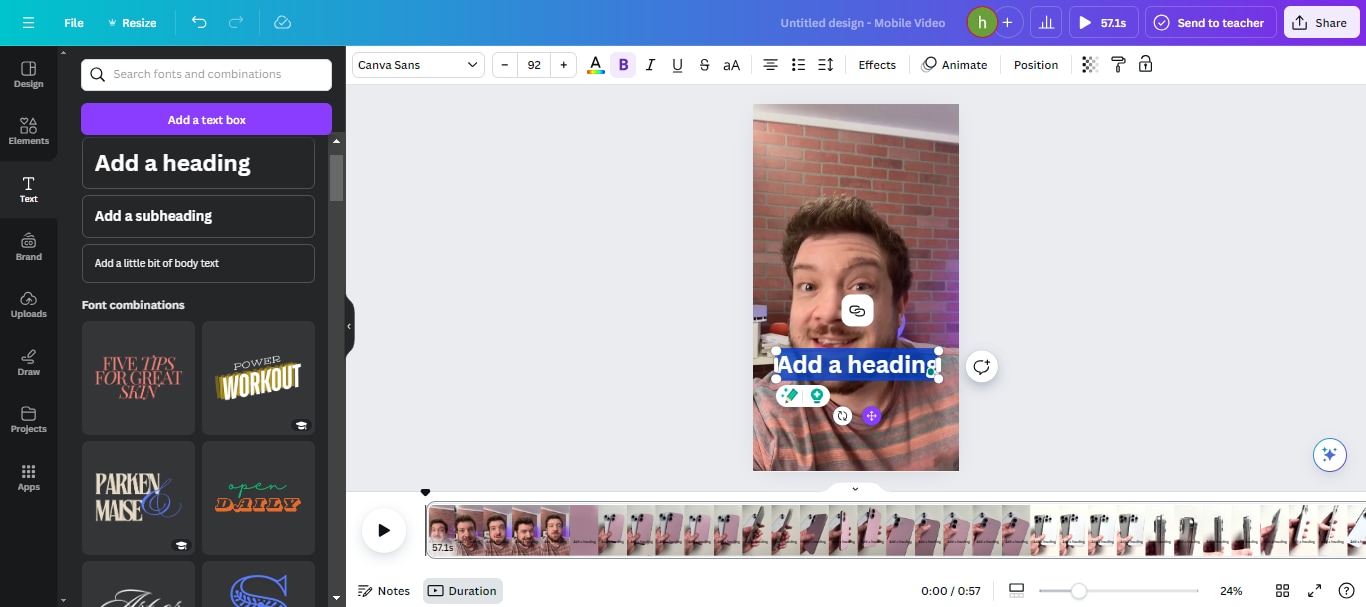Select the Text sidebar tab
The width and height of the screenshot is (1366, 607).
(x=28, y=189)
